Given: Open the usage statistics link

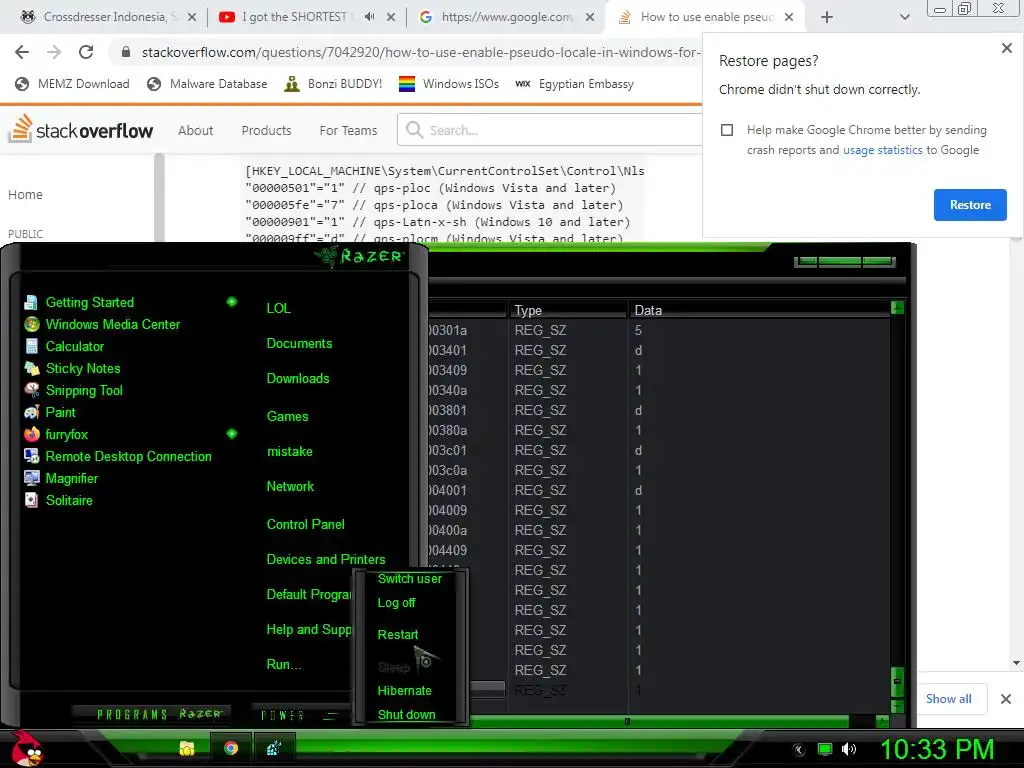Looking at the screenshot, I should (882, 150).
